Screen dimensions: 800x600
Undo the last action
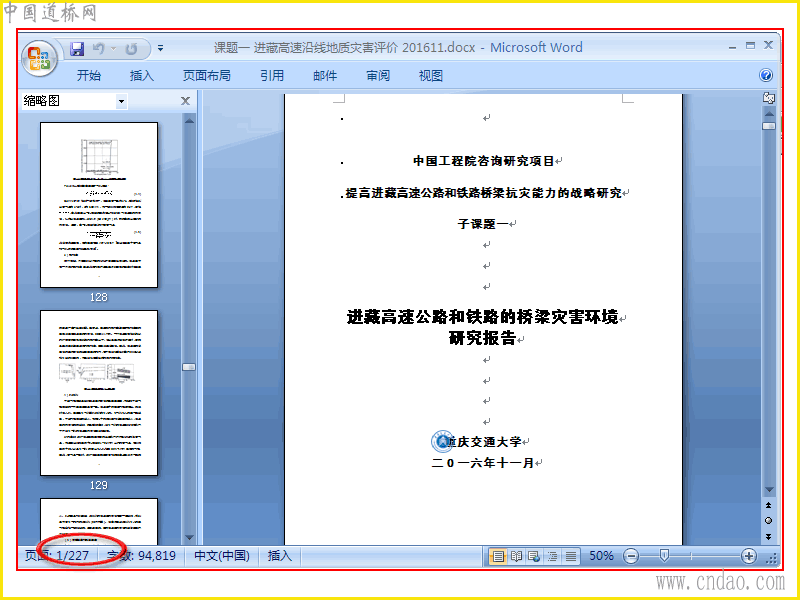98,49
